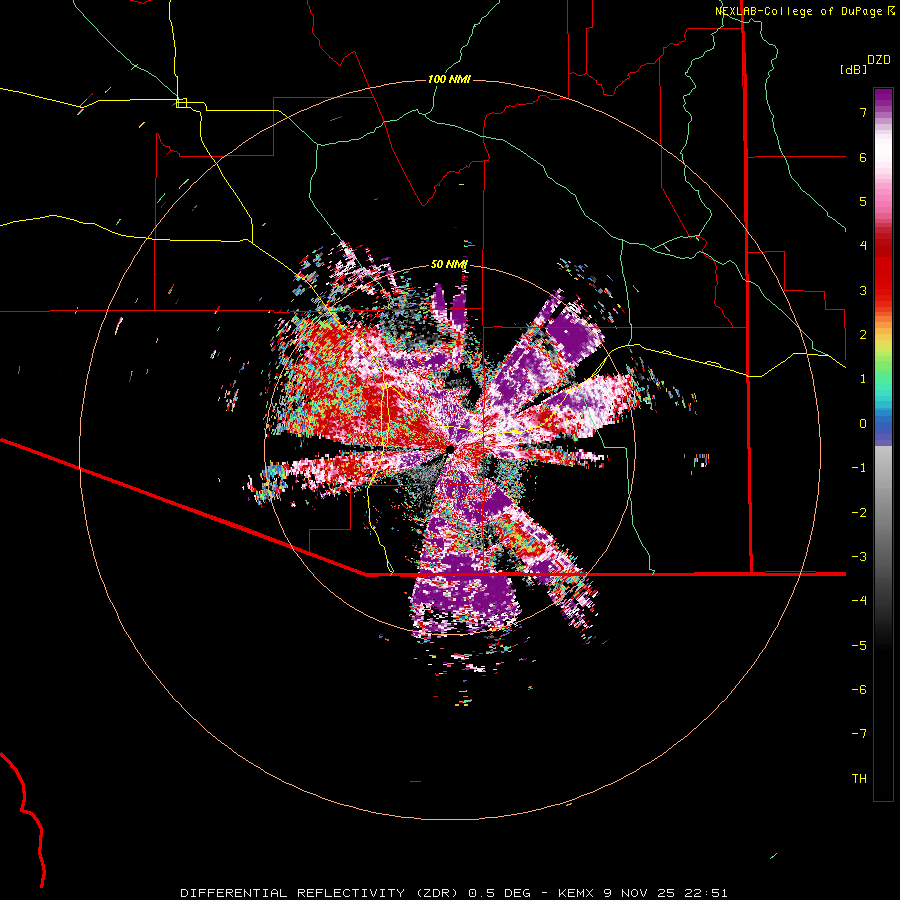
Task: Click the 100 NMI range ring label
Action: pyautogui.click(x=449, y=79)
